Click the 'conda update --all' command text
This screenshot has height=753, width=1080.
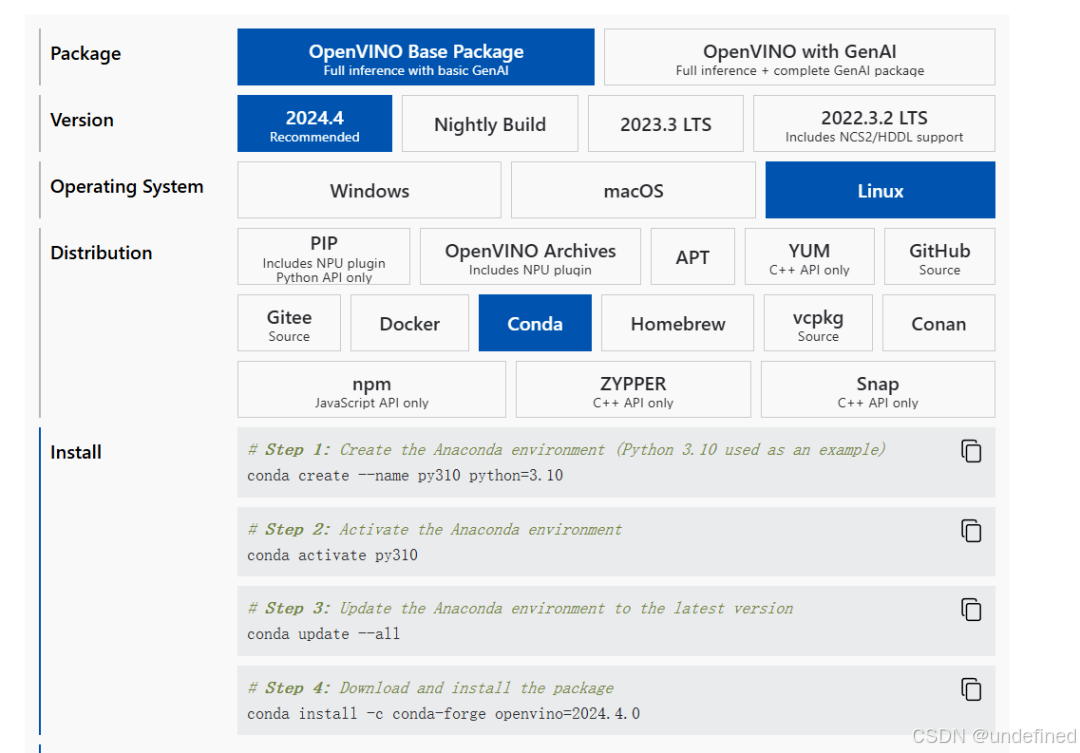click(x=324, y=634)
